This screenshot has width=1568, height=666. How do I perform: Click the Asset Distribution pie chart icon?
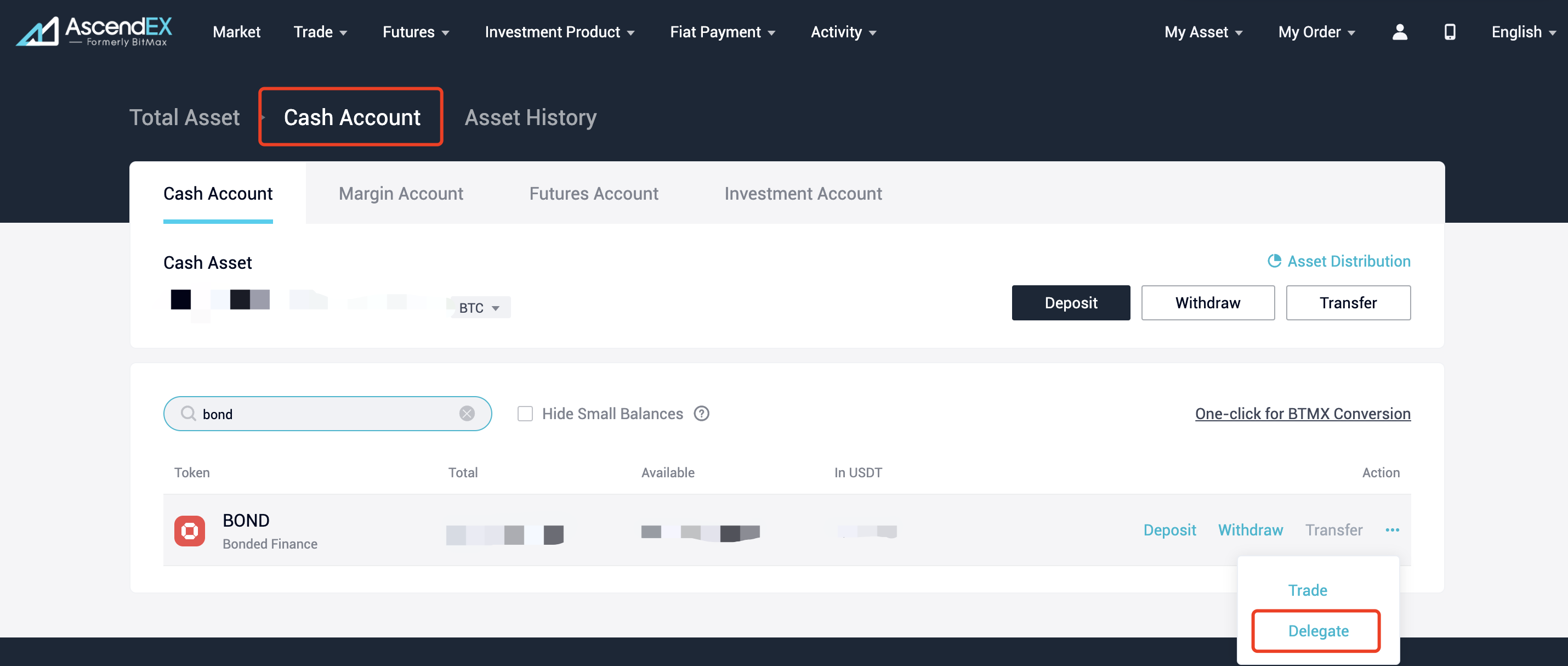coord(1274,261)
